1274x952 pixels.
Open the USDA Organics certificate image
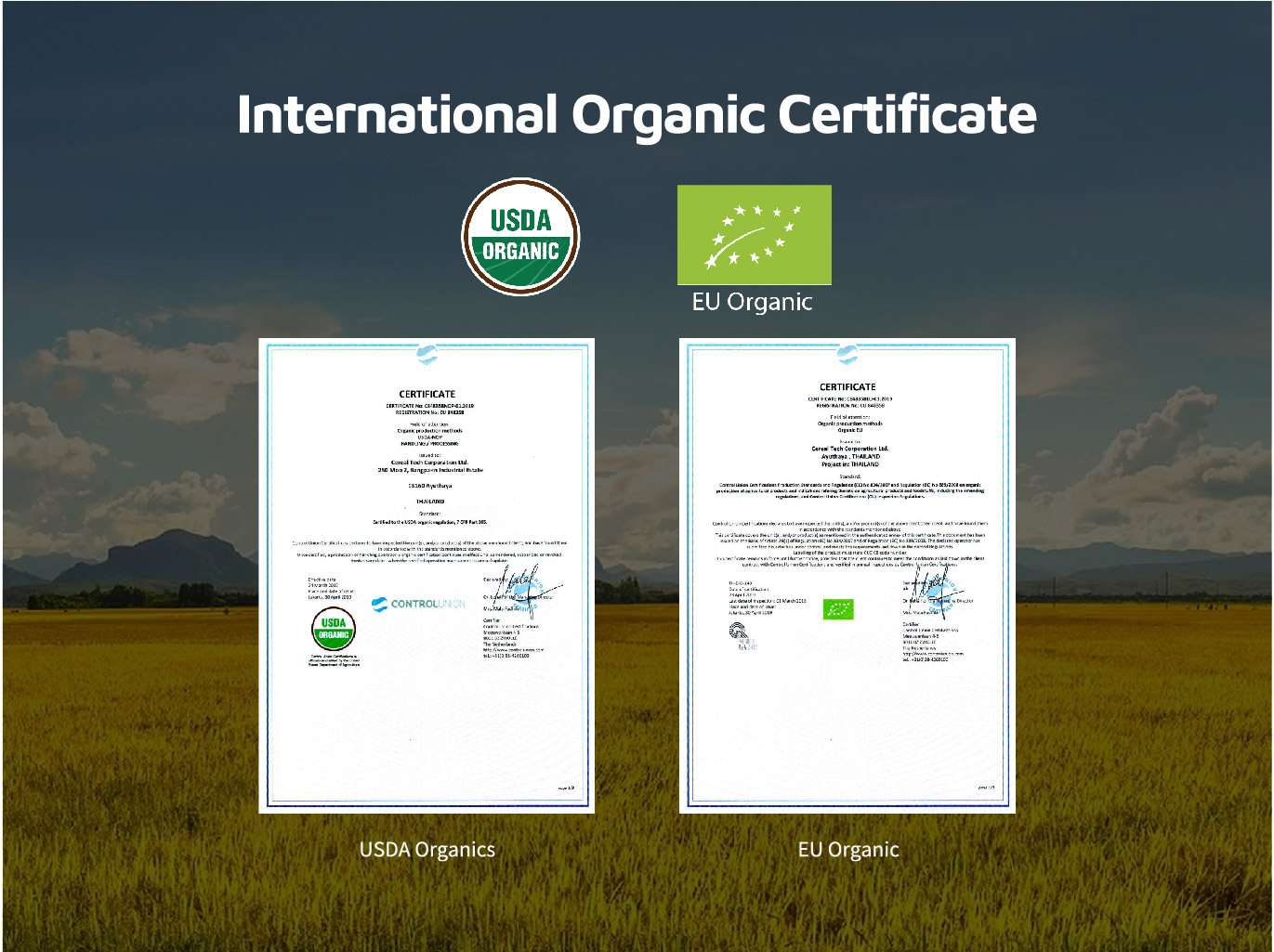click(x=427, y=576)
